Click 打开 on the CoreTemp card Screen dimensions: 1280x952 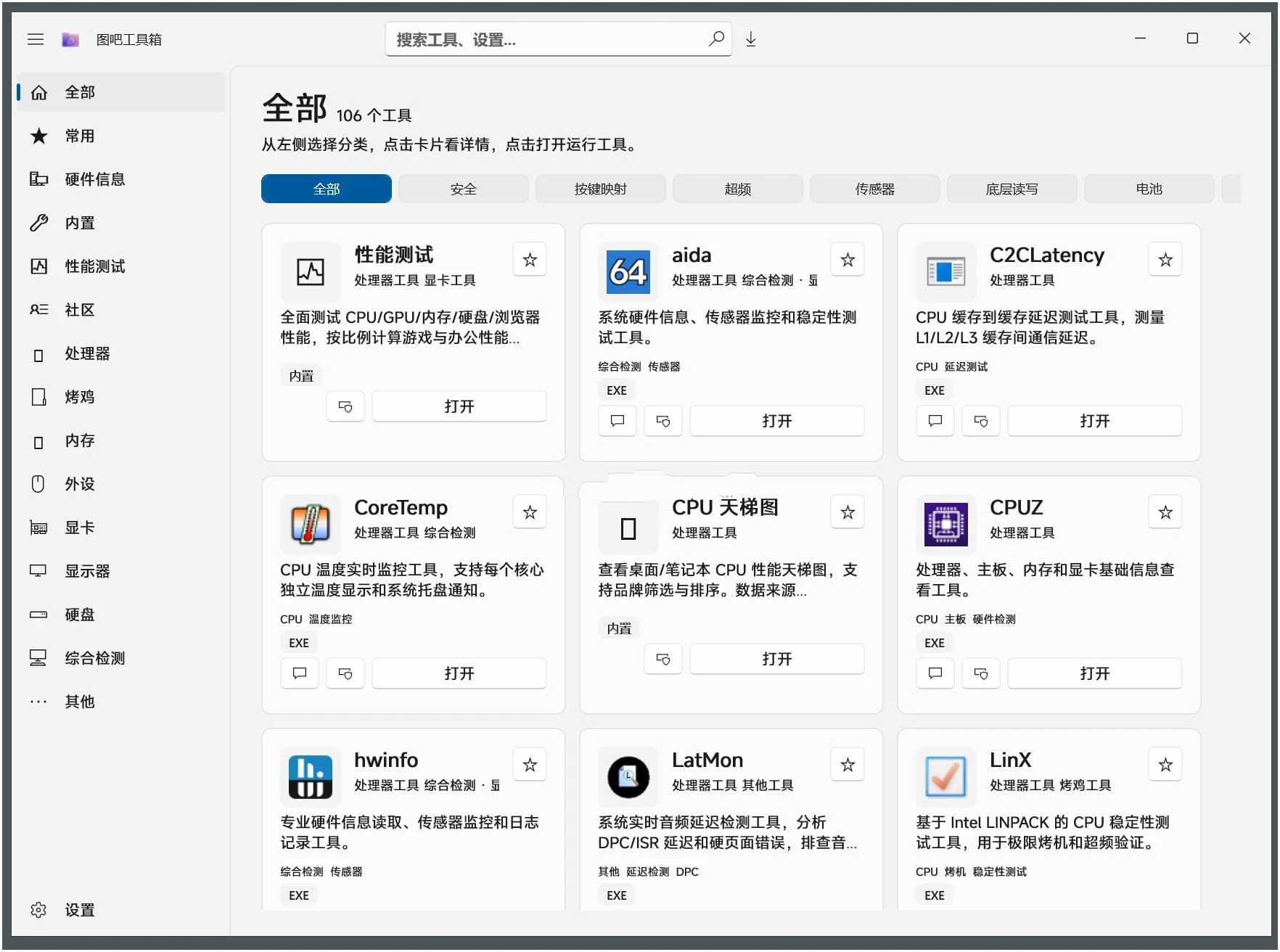pyautogui.click(x=459, y=673)
